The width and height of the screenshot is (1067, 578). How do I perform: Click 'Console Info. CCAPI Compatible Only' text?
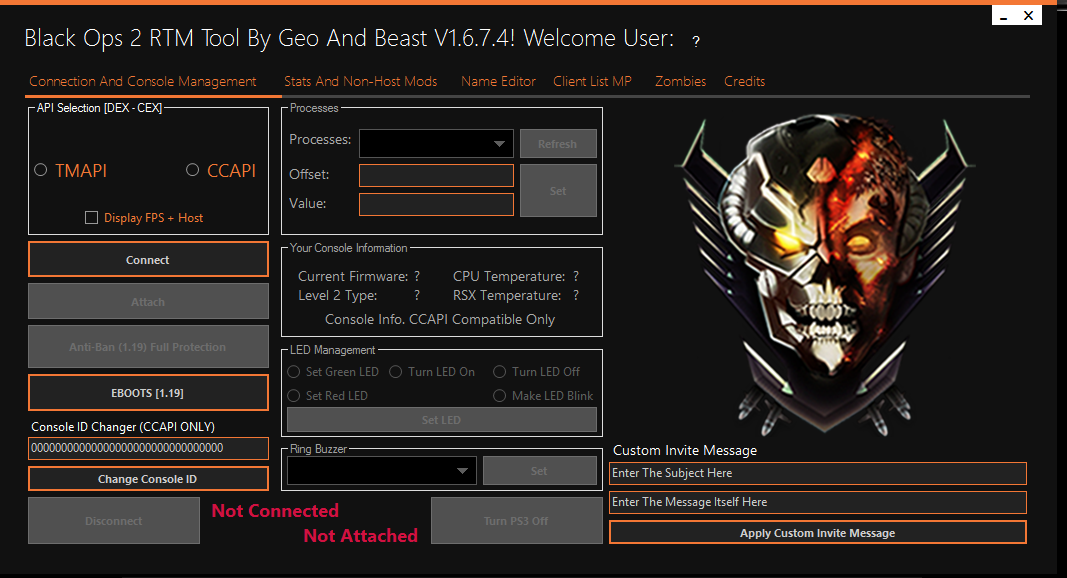coord(440,319)
